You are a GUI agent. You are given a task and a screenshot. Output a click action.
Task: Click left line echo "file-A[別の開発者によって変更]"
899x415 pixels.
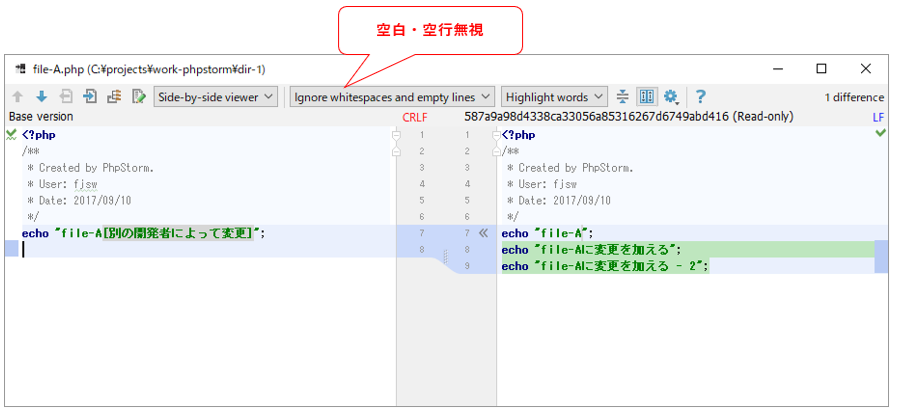coord(144,233)
